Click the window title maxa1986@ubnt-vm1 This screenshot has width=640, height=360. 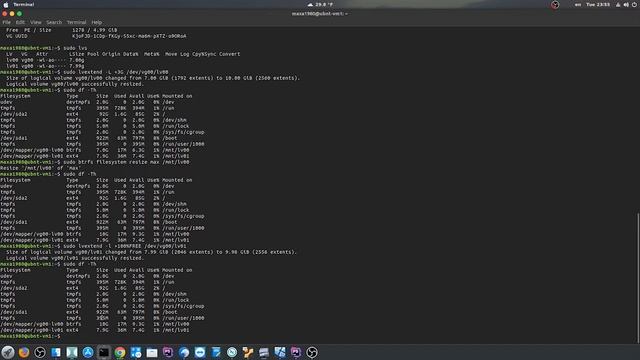pyautogui.click(x=320, y=13)
